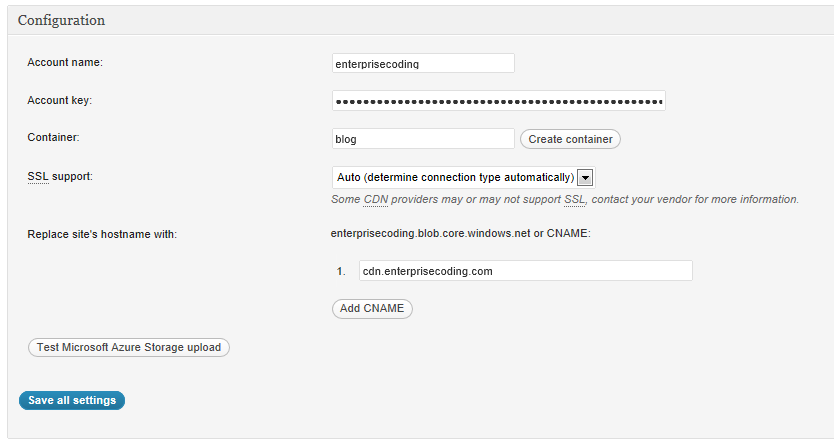The width and height of the screenshot is (834, 447).
Task: Click the SSL abbreviation in the SSL support label
Action: click(x=38, y=177)
